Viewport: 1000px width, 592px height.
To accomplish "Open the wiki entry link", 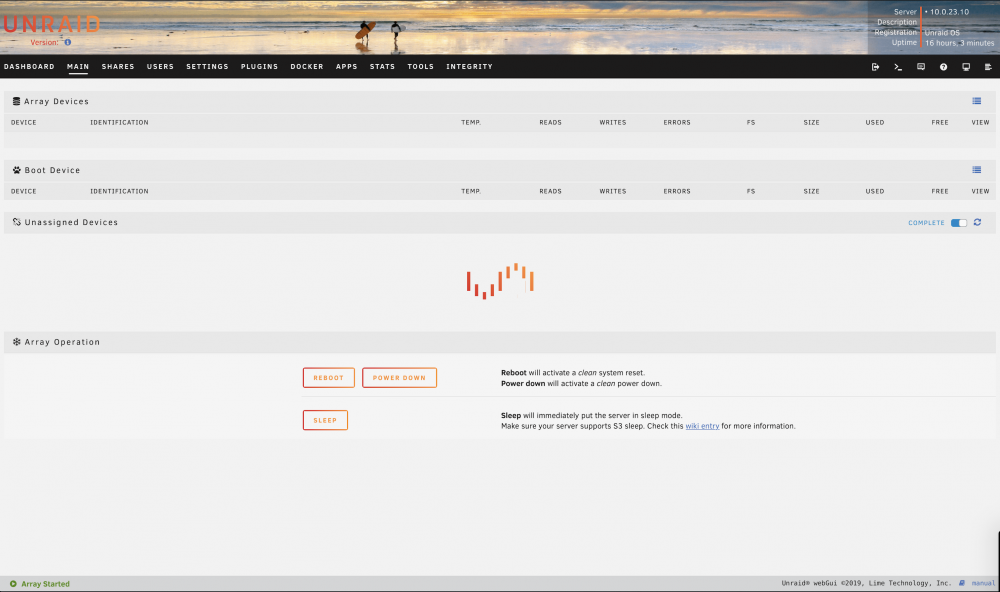I will (702, 426).
